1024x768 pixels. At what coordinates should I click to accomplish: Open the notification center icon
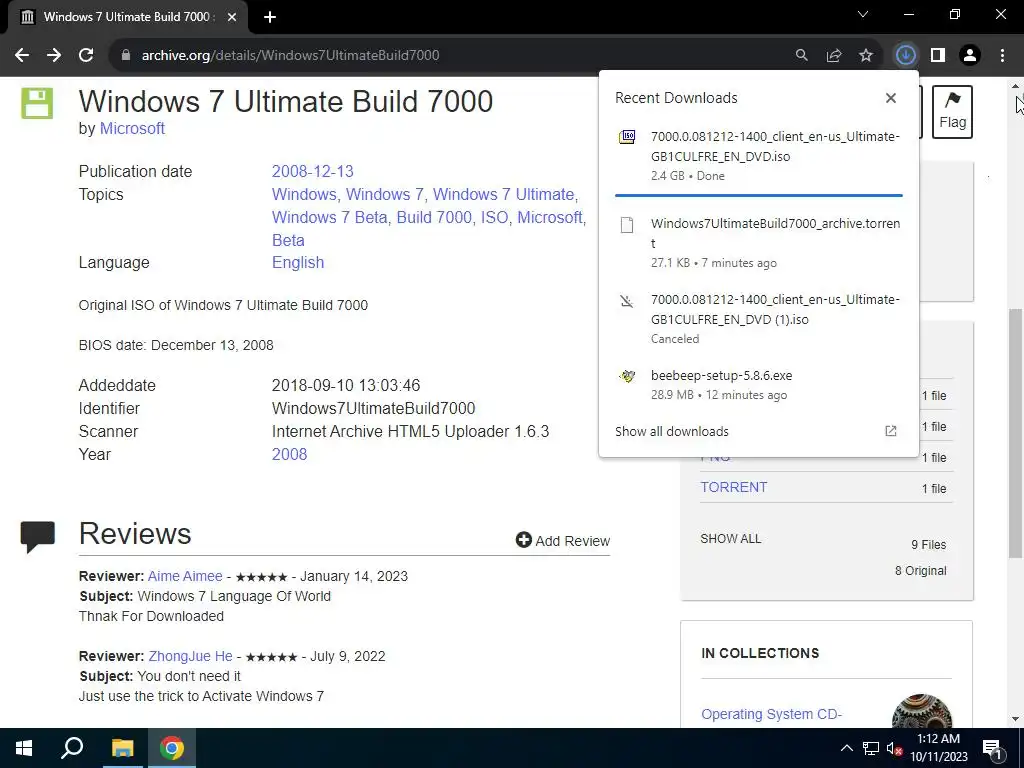tap(992, 748)
